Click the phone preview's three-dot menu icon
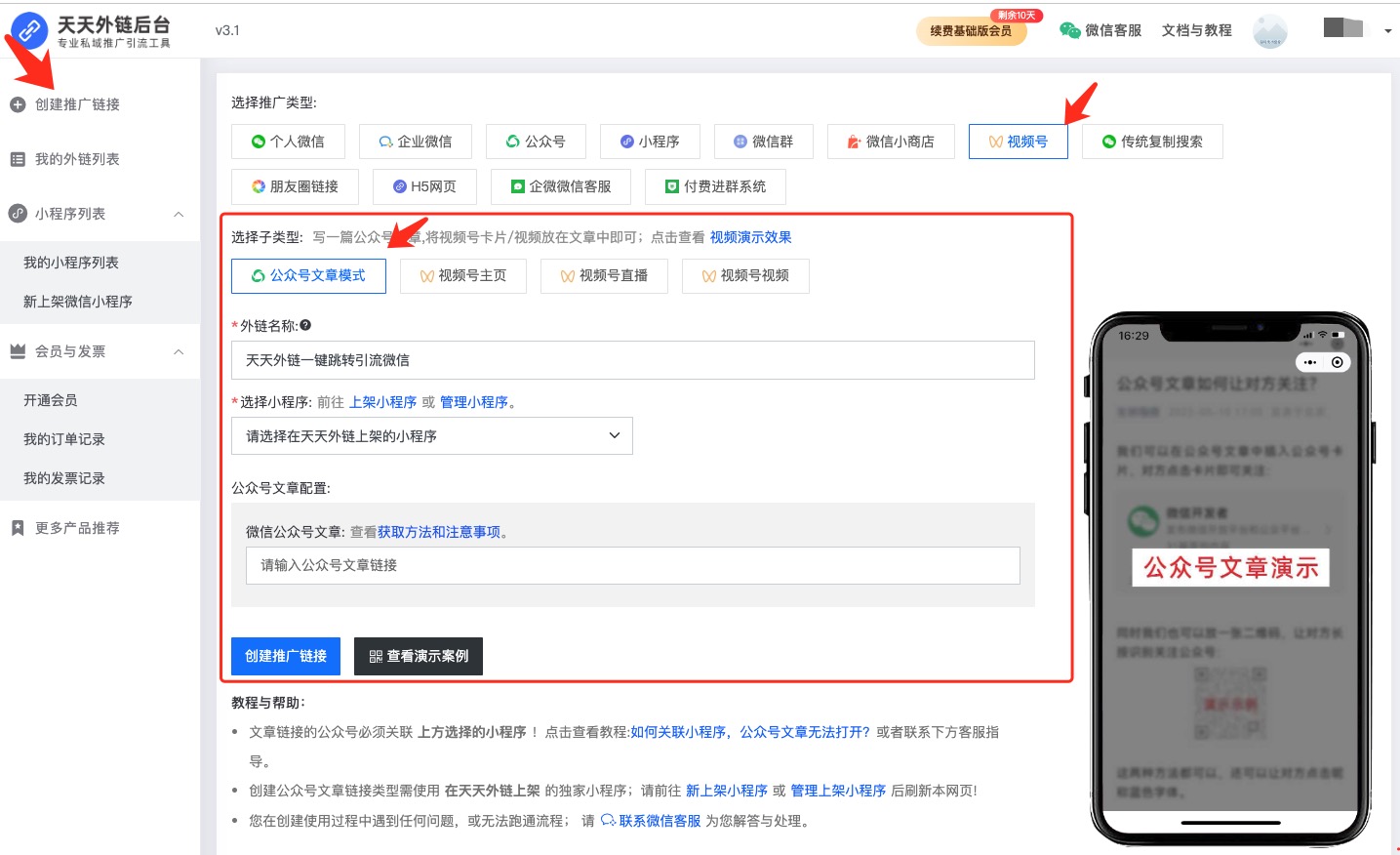The image size is (1400, 855). [1310, 362]
